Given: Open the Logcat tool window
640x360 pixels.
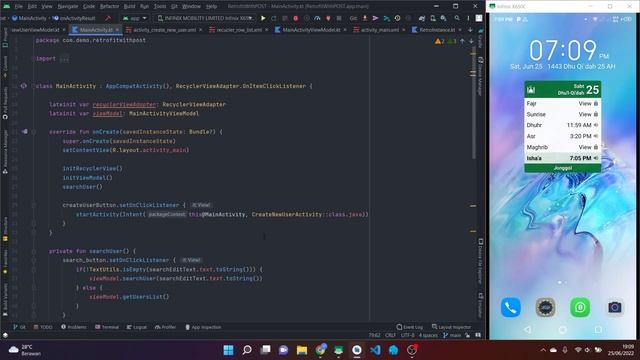Looking at the screenshot, I should click(x=137, y=327).
